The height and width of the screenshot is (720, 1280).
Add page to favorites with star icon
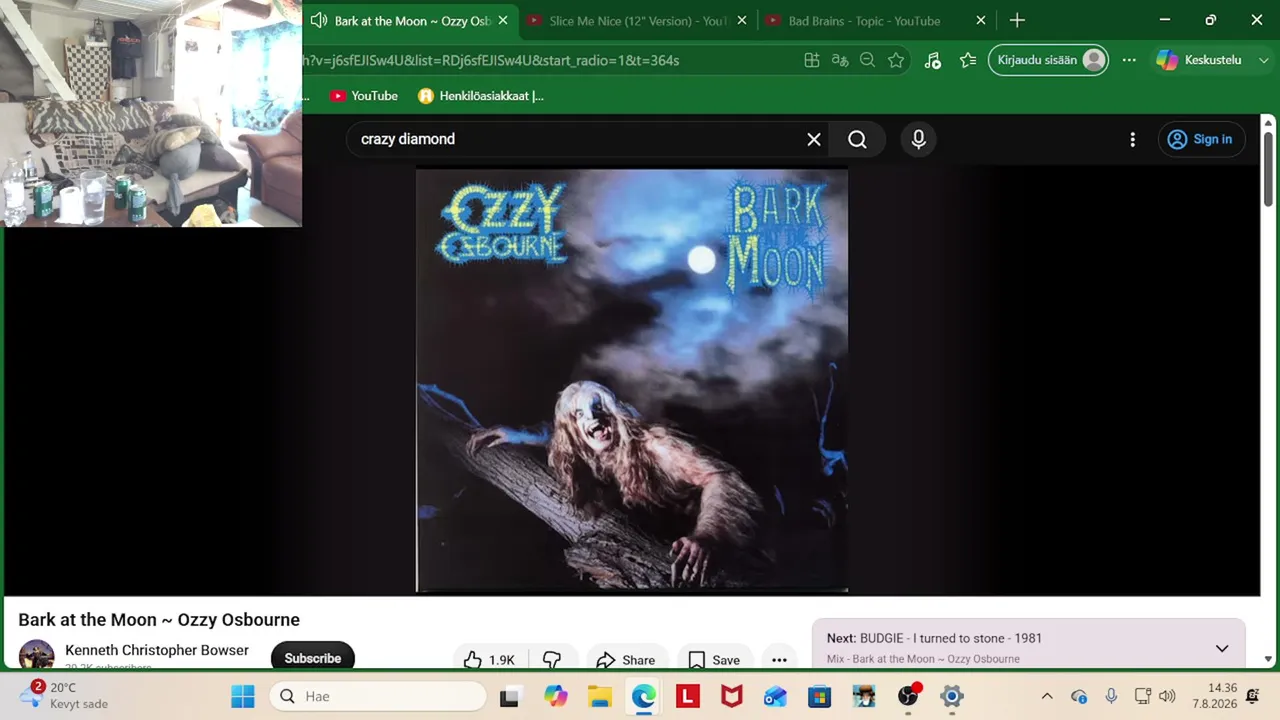coord(896,60)
